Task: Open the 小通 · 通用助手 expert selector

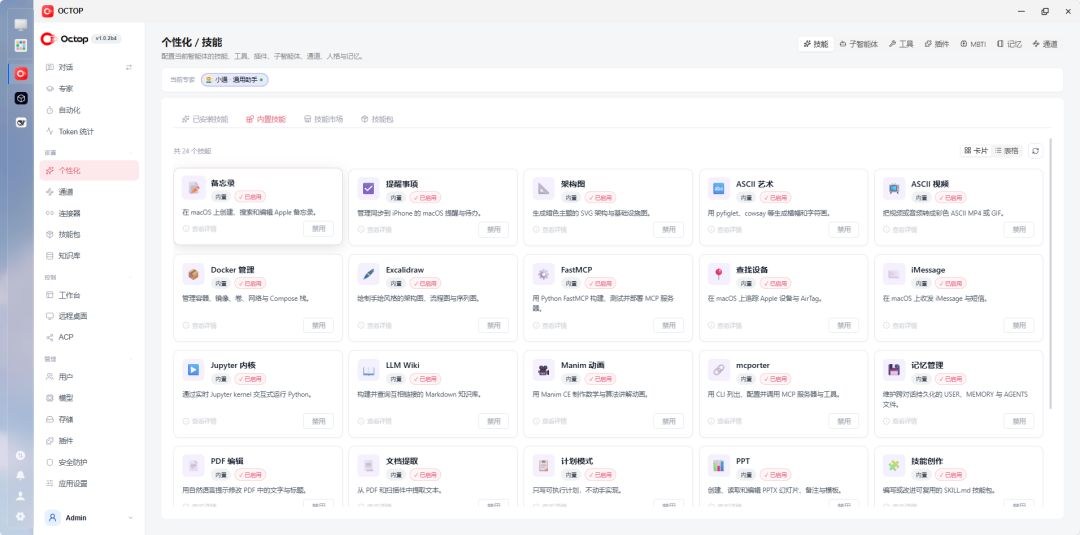Action: (234, 80)
